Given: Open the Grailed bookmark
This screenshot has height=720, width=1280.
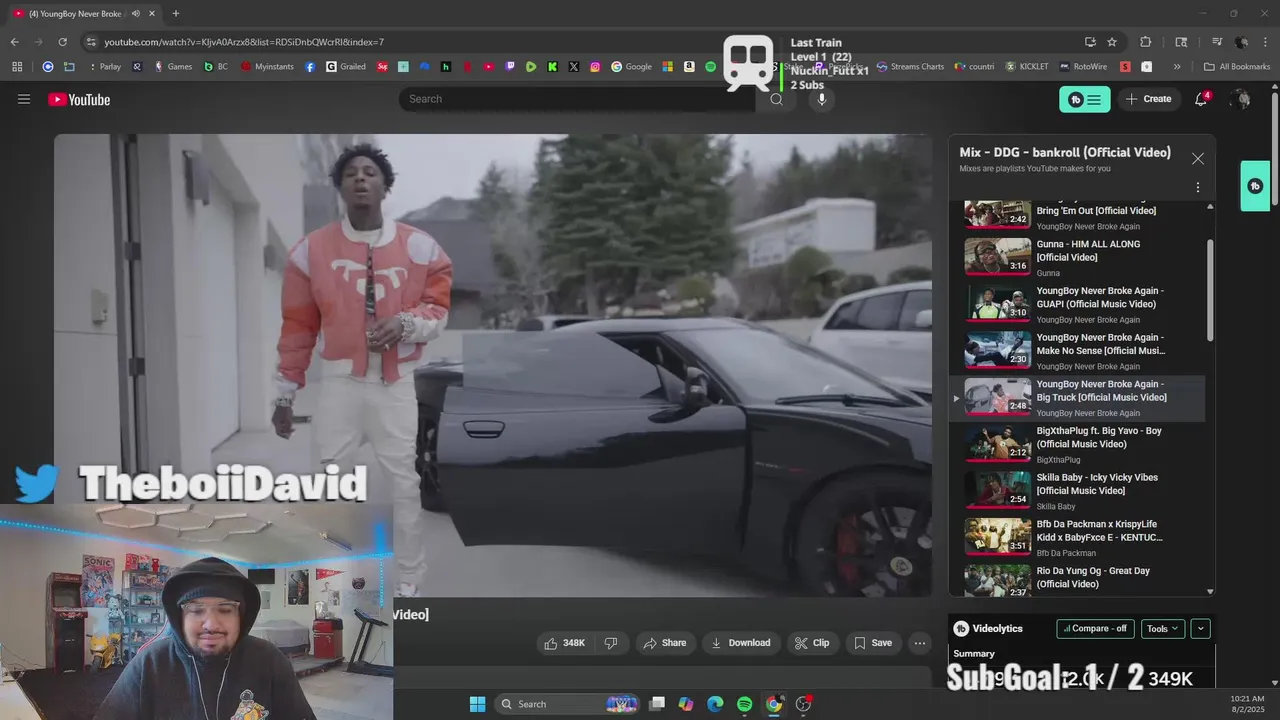Looking at the screenshot, I should (x=346, y=67).
